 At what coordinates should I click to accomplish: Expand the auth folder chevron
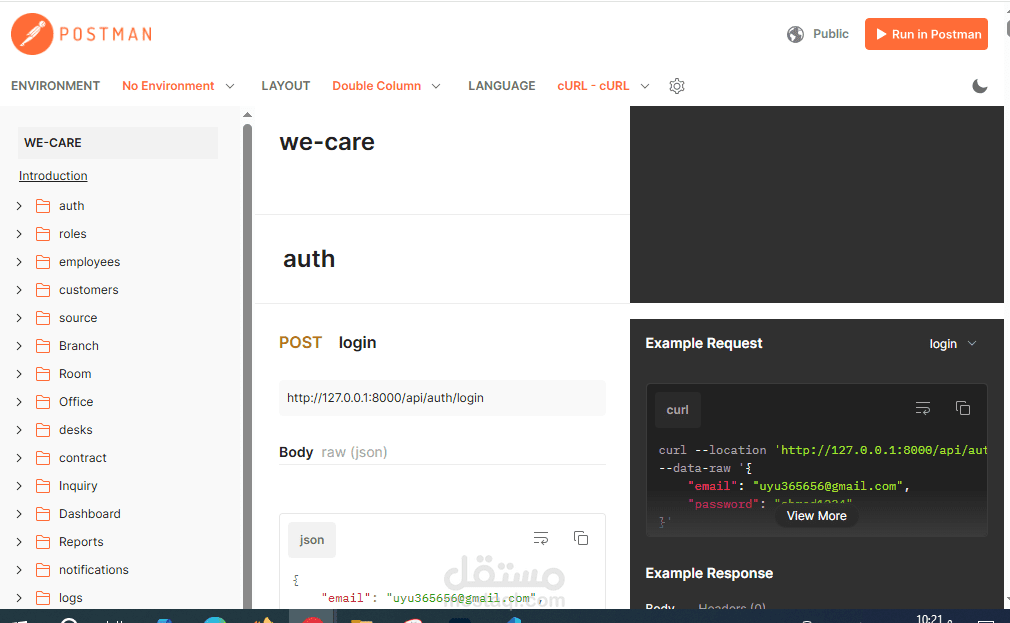point(19,206)
